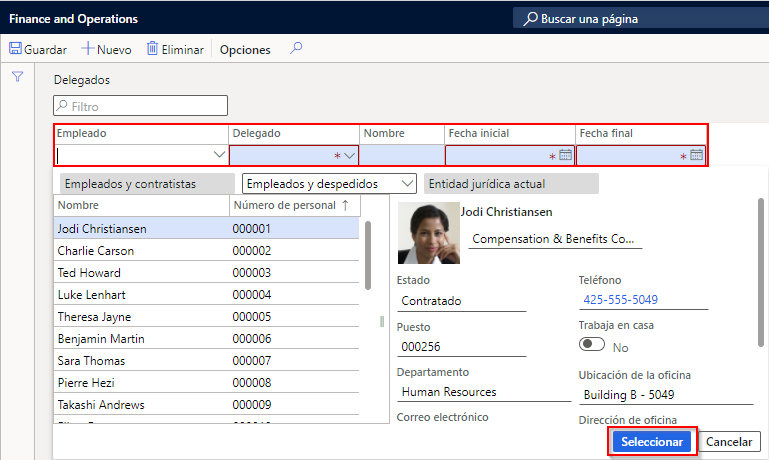Open the Empleados y despedidos combo box
The image size is (769, 460).
[x=329, y=183]
